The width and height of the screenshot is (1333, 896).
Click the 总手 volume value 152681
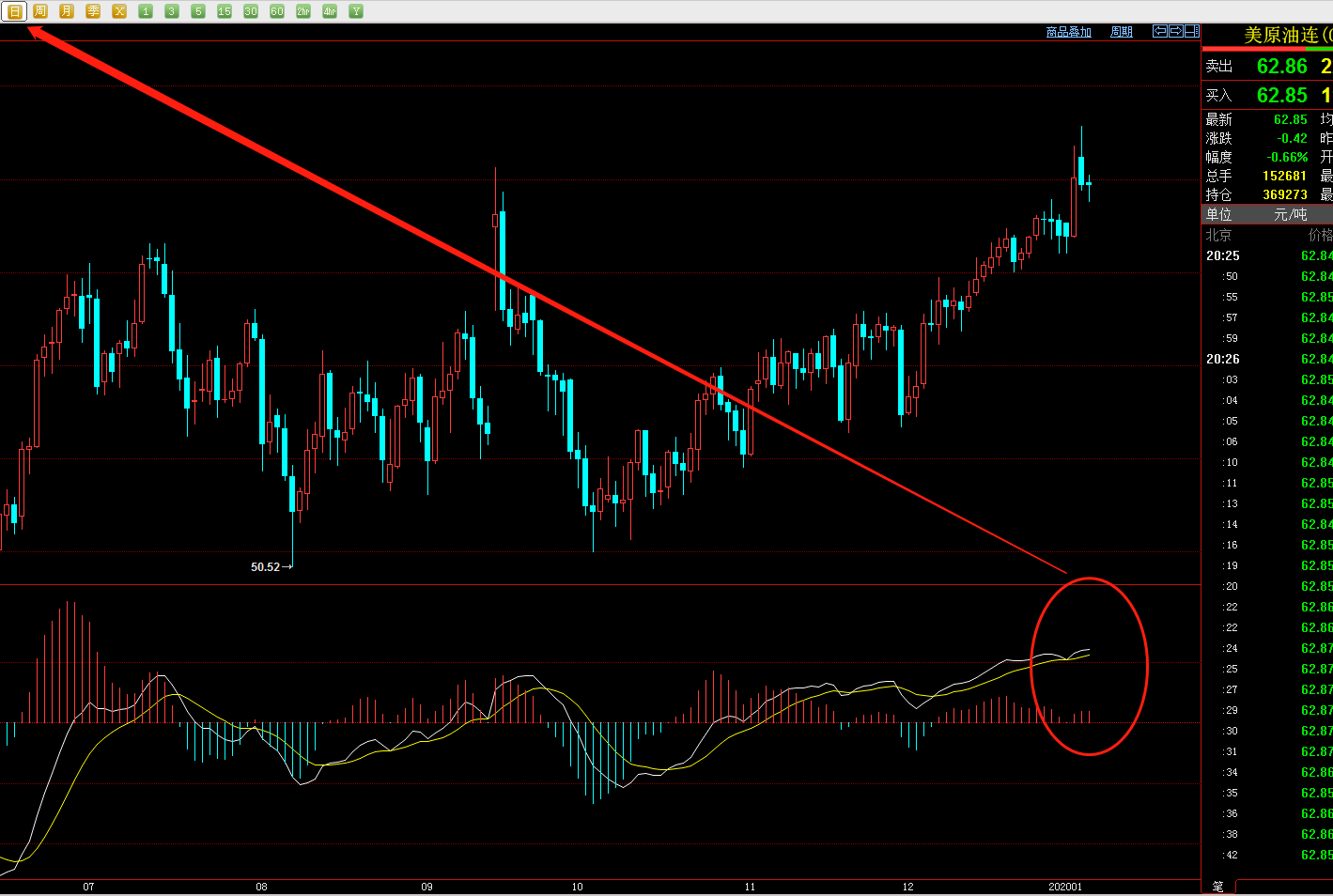coord(1285,177)
